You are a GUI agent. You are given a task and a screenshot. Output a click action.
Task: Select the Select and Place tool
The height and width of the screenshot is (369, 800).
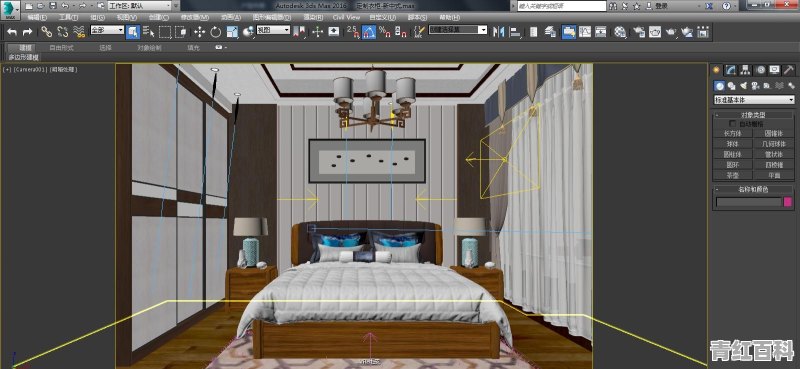[248, 32]
